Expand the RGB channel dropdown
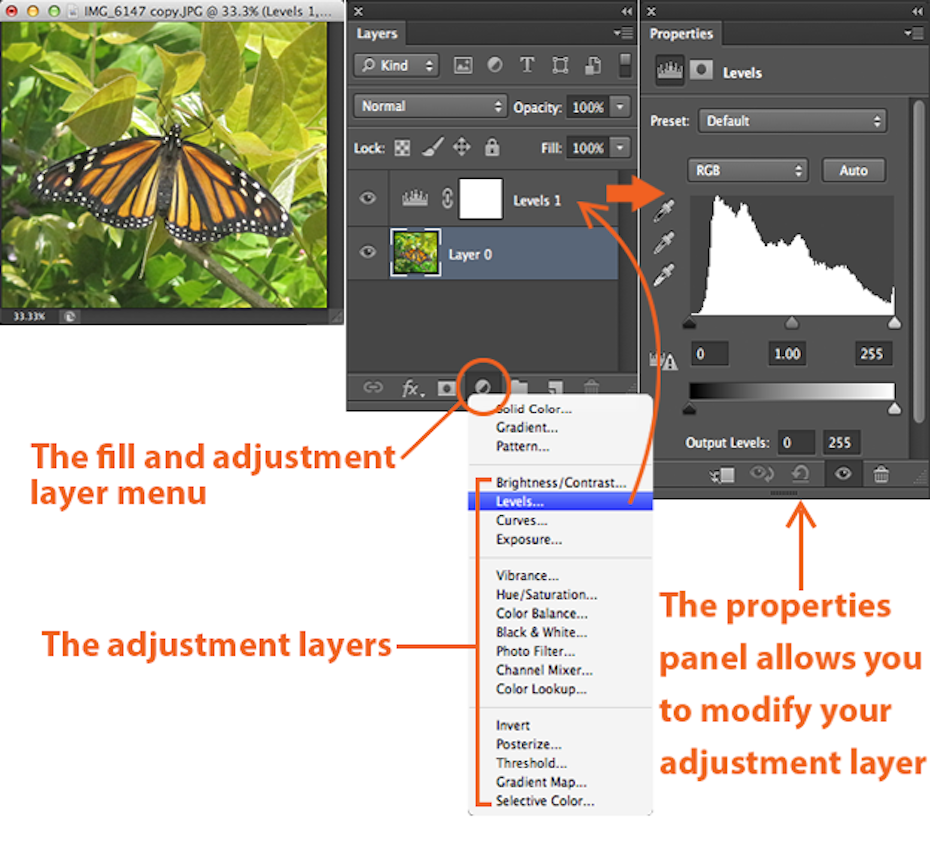Image resolution: width=930 pixels, height=847 pixels. tap(748, 171)
